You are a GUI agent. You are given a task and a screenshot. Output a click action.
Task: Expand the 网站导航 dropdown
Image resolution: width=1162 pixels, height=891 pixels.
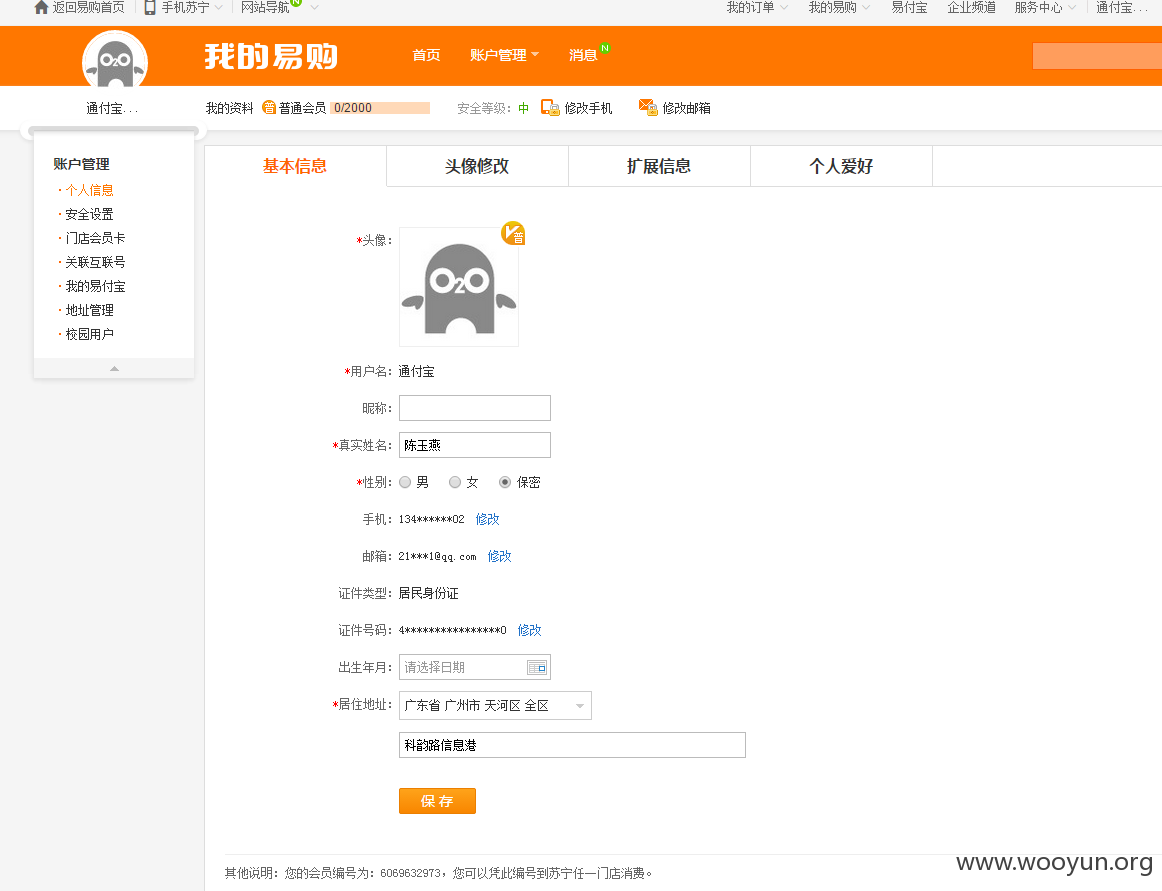pos(314,7)
